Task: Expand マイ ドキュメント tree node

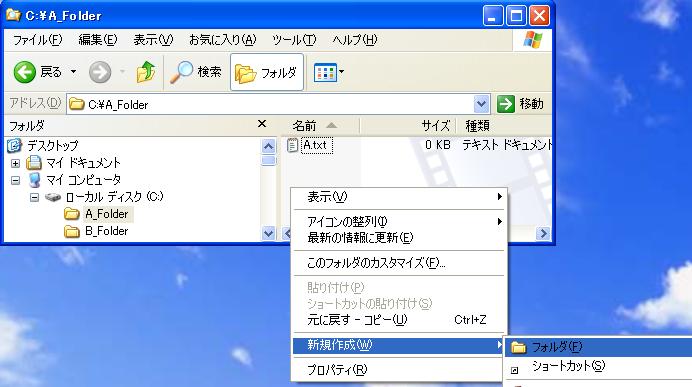Action: point(15,163)
